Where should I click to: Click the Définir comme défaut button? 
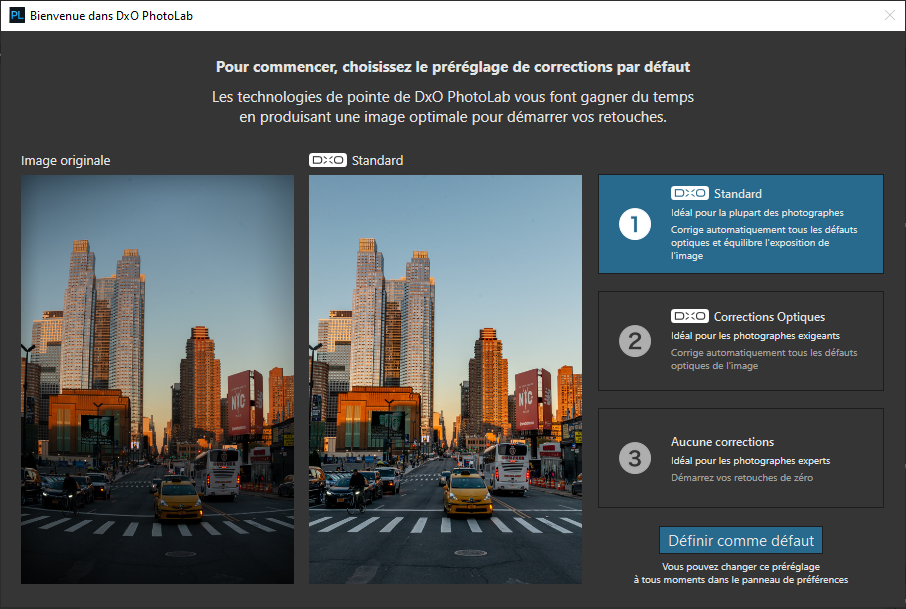[x=741, y=540]
